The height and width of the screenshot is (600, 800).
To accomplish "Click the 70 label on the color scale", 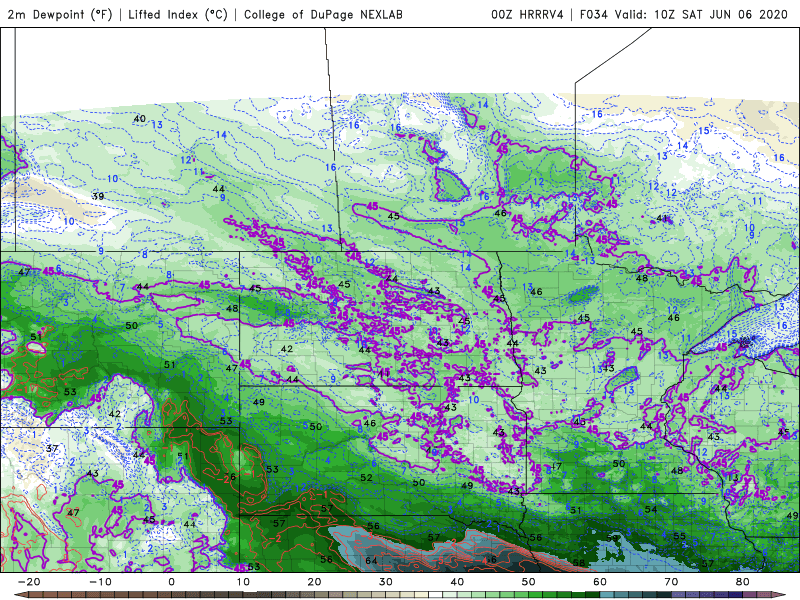I will point(671,582).
